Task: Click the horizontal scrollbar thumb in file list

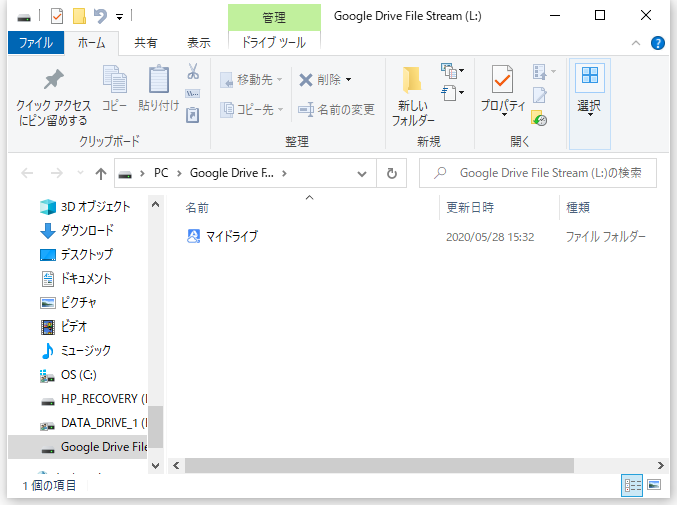Action: (x=379, y=465)
